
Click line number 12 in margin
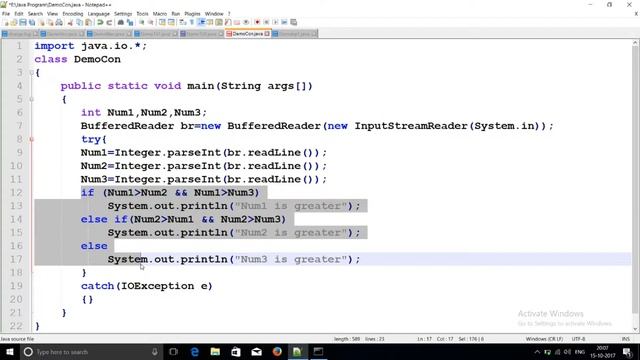click(16, 193)
